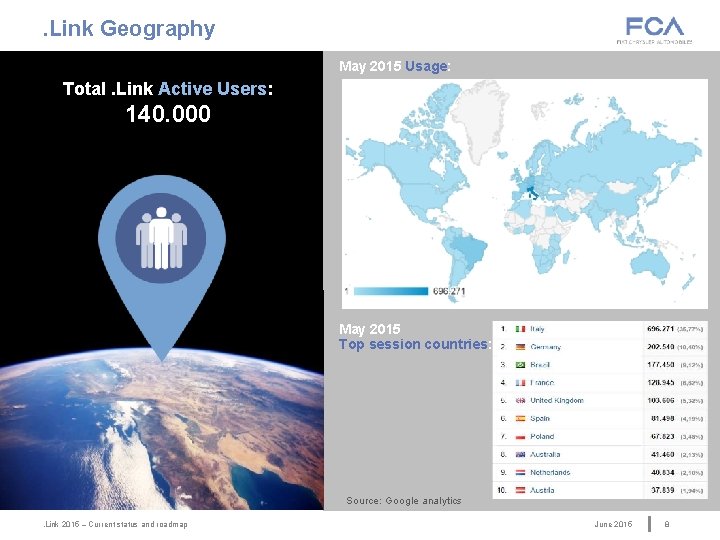Click the Poland flag icon
Image resolution: width=720 pixels, height=540 pixels.
pos(520,436)
